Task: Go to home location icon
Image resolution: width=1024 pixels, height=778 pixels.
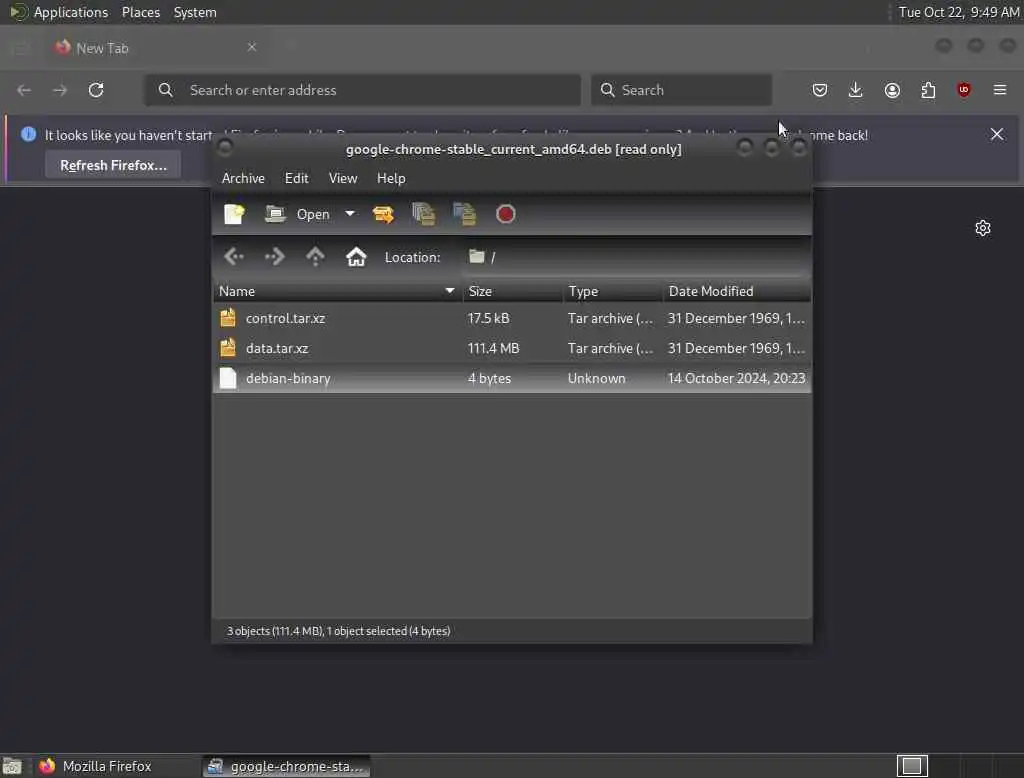Action: click(356, 257)
